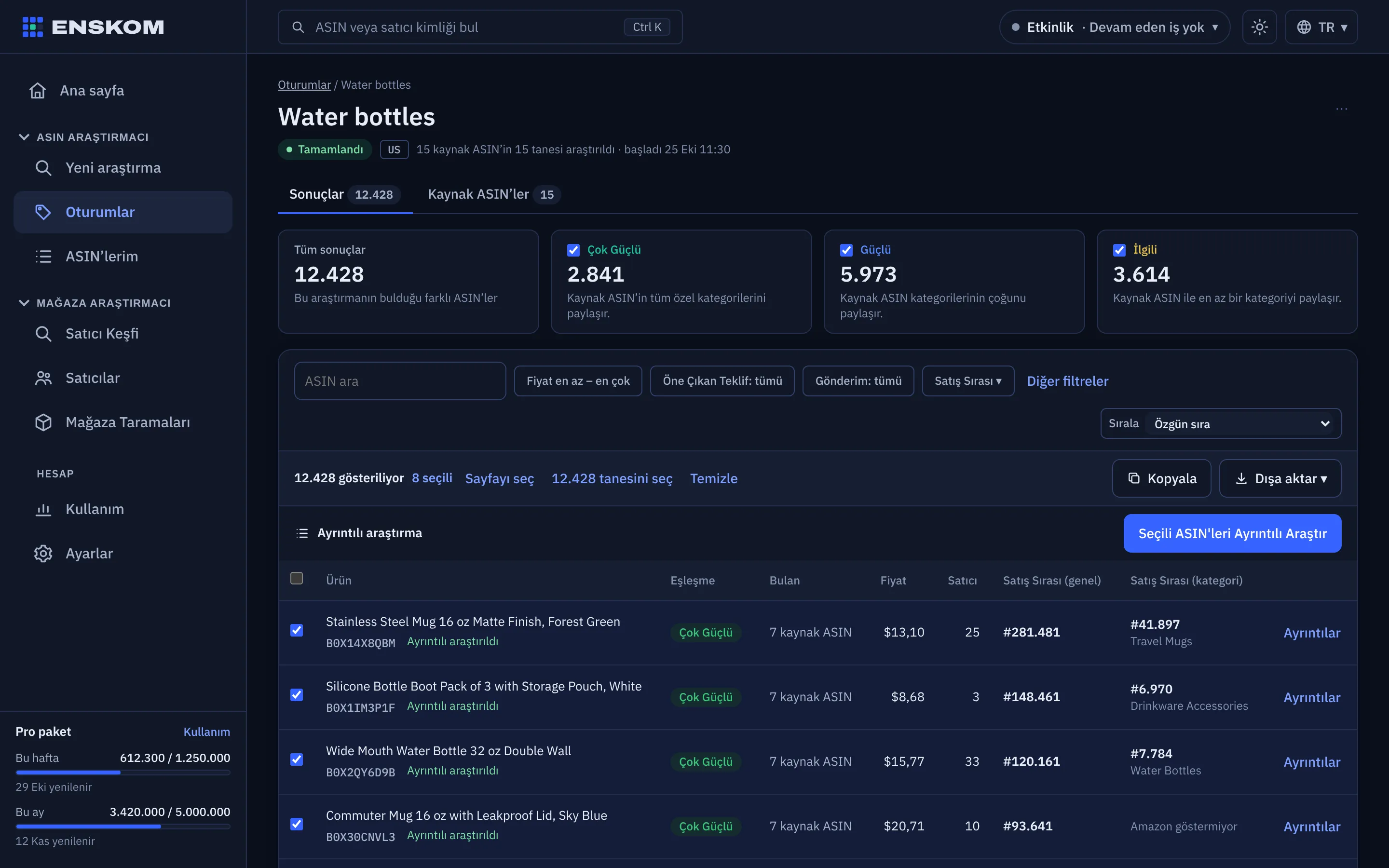Image resolution: width=1389 pixels, height=868 pixels.
Task: Click the Satıcılar people icon
Action: click(x=43, y=378)
